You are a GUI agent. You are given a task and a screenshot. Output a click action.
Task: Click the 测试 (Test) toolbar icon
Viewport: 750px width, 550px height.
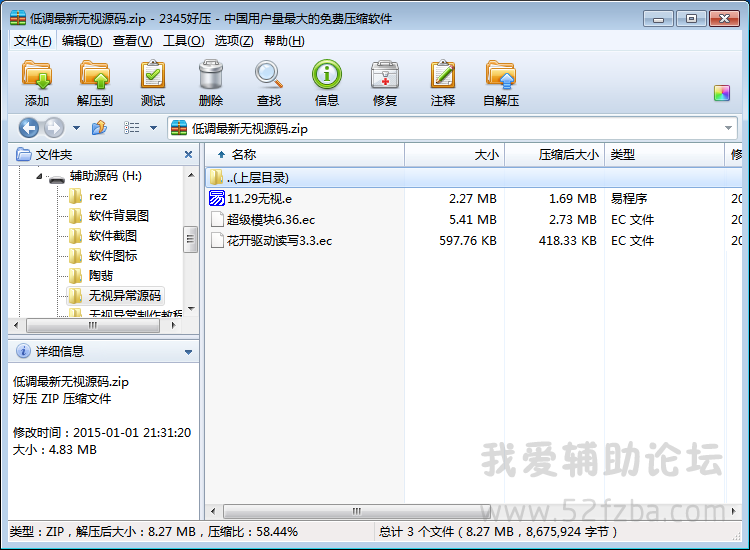click(x=153, y=75)
